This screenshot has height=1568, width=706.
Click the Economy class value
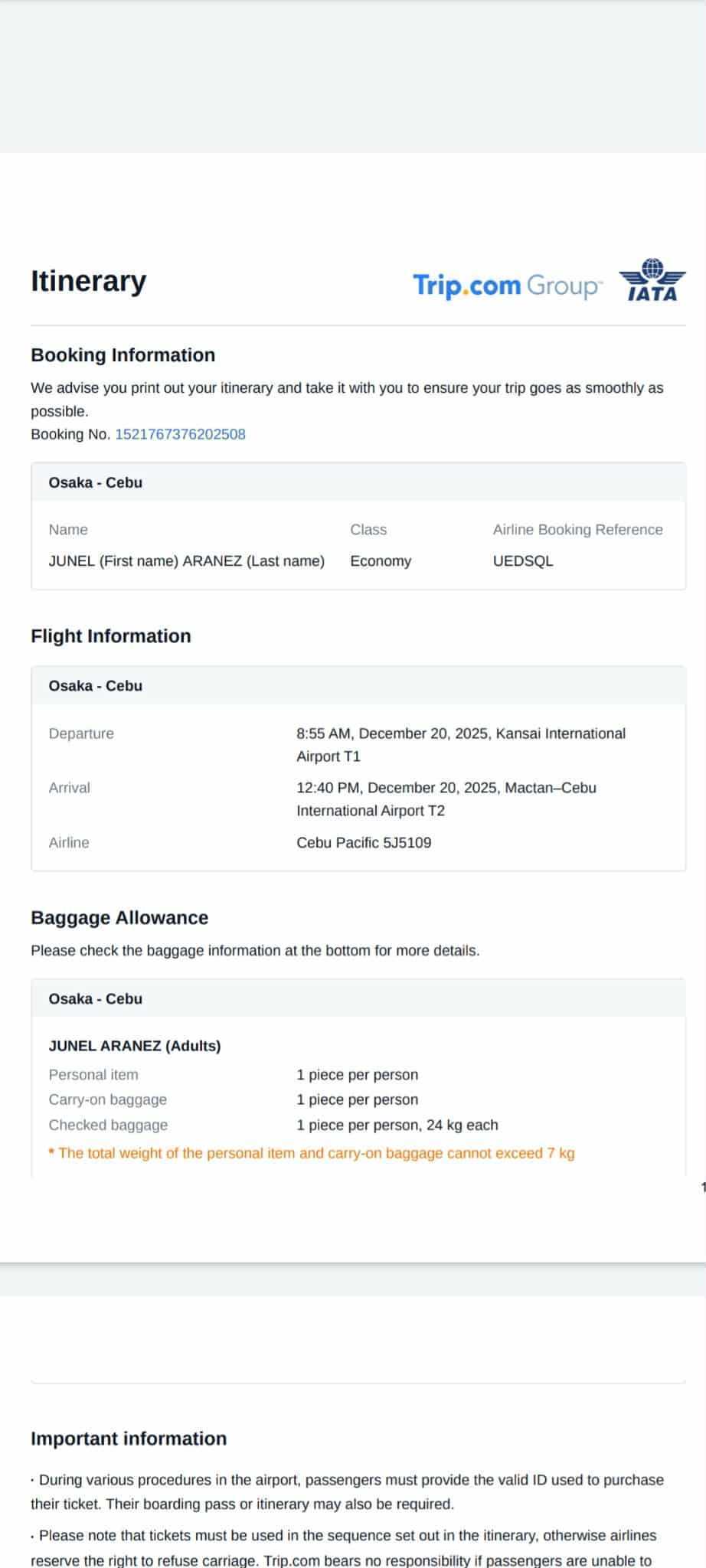coord(381,561)
